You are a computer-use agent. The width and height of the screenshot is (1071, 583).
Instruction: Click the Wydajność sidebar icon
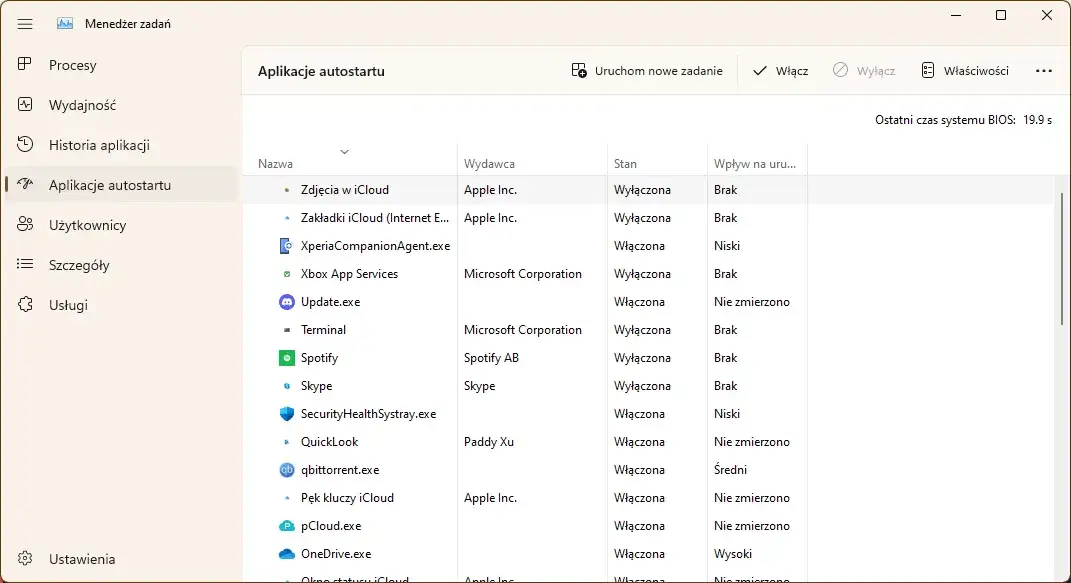25,104
